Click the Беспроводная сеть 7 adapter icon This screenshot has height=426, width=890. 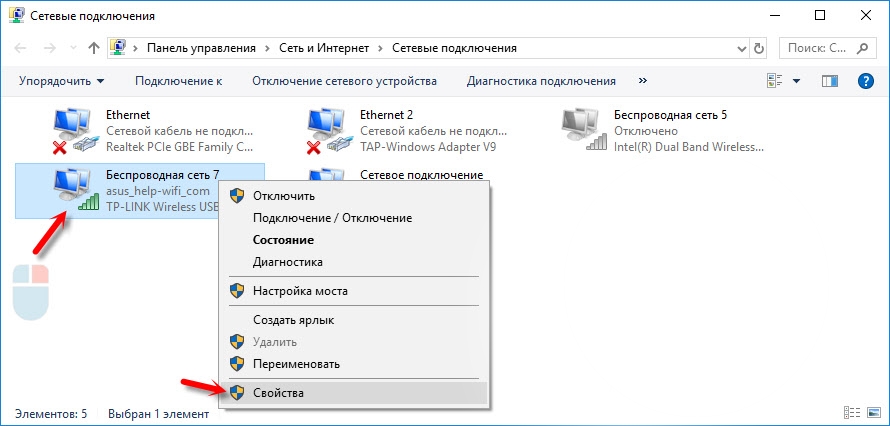74,190
